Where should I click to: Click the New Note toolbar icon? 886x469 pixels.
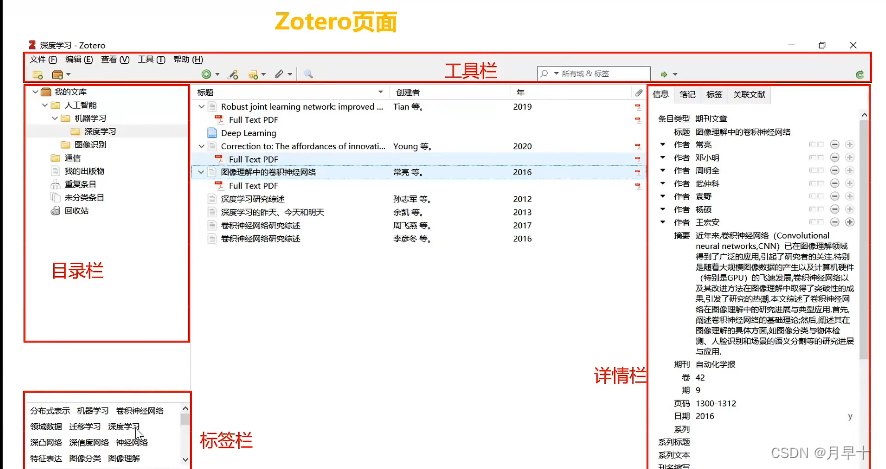coord(253,74)
